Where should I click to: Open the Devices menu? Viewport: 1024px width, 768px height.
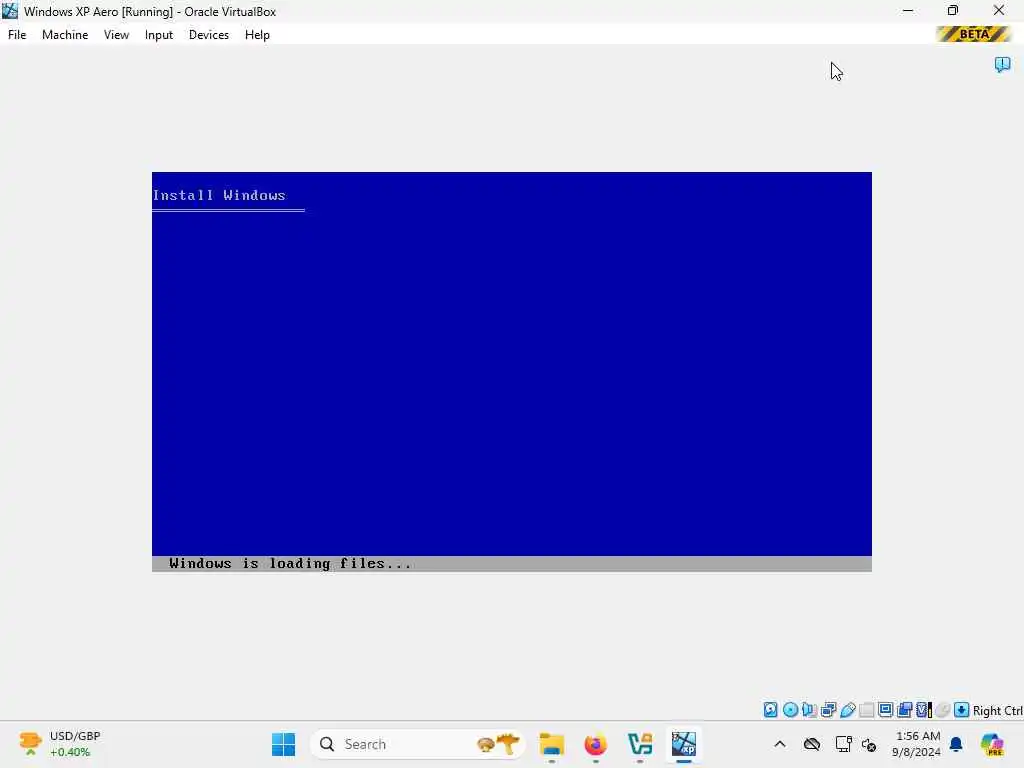209,35
